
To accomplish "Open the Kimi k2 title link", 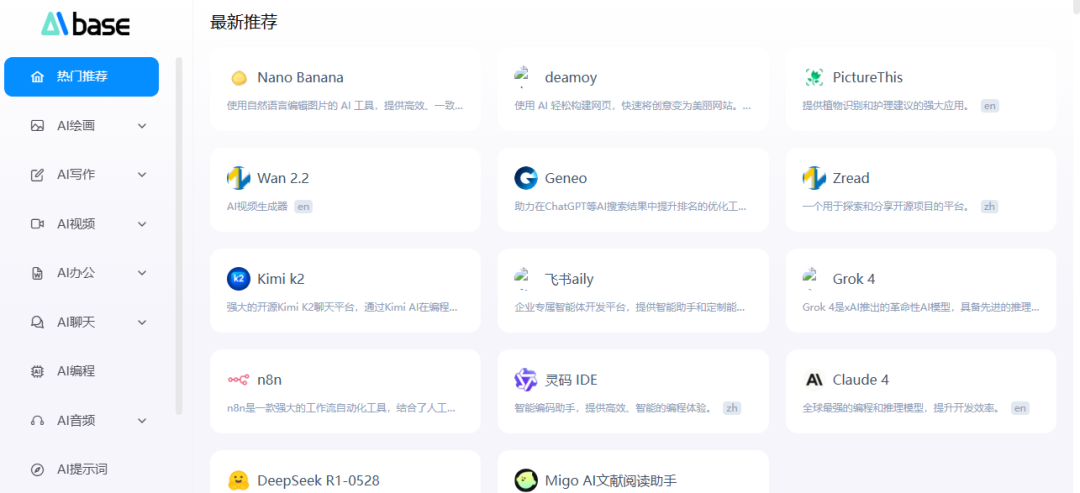I will (280, 279).
